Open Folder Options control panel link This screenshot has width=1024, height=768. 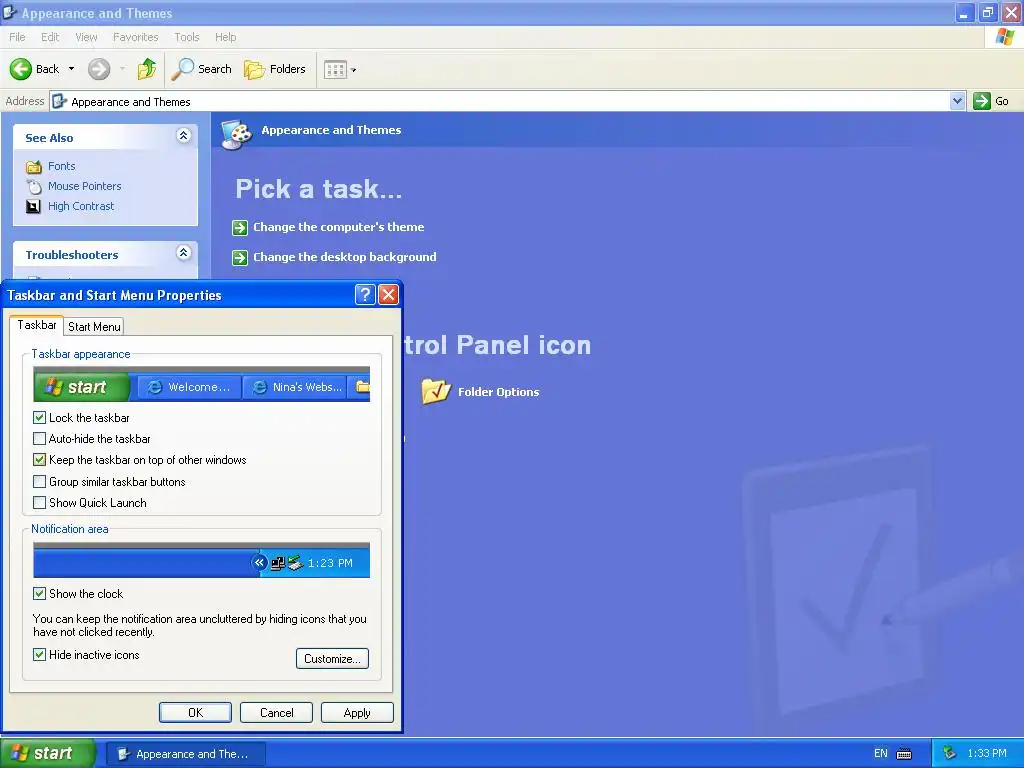498,392
